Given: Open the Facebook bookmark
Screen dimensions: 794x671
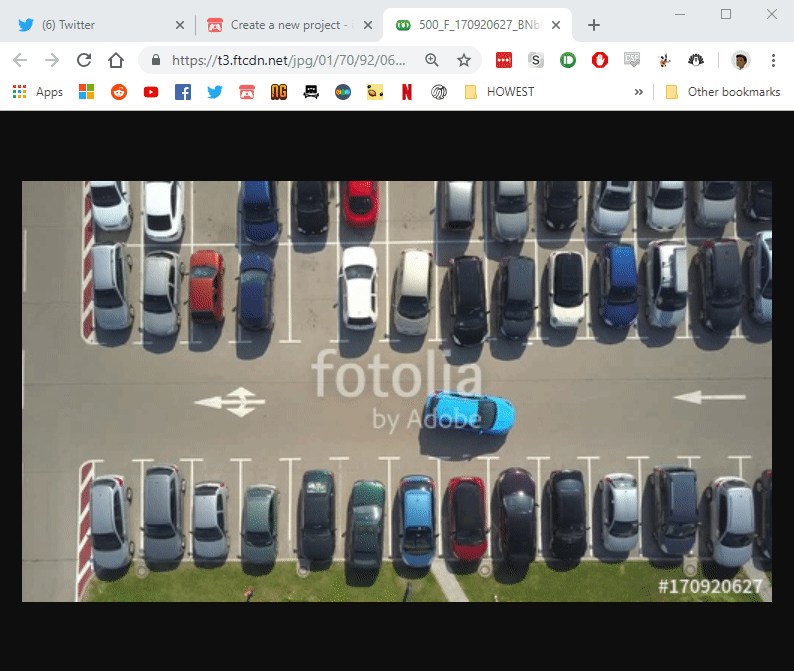Looking at the screenshot, I should click(183, 92).
